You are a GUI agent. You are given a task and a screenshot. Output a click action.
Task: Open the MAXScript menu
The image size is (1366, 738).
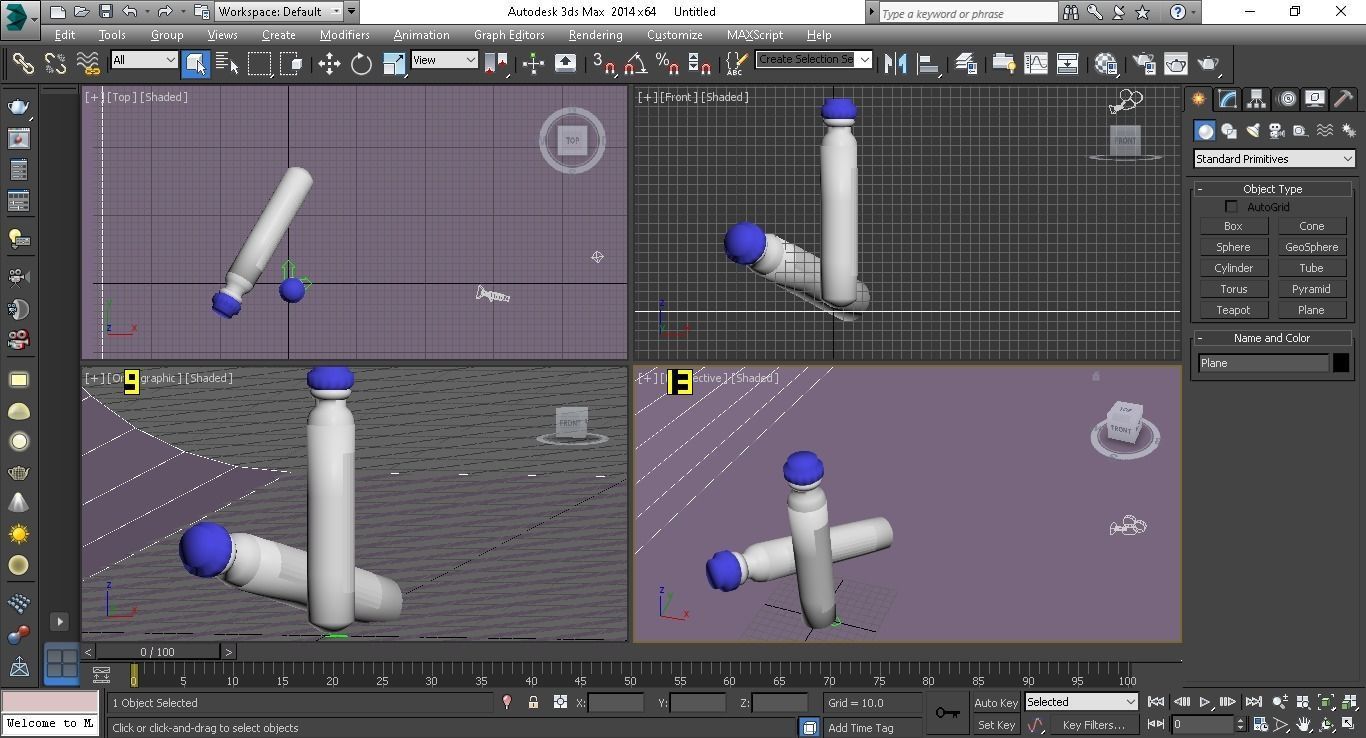[755, 35]
